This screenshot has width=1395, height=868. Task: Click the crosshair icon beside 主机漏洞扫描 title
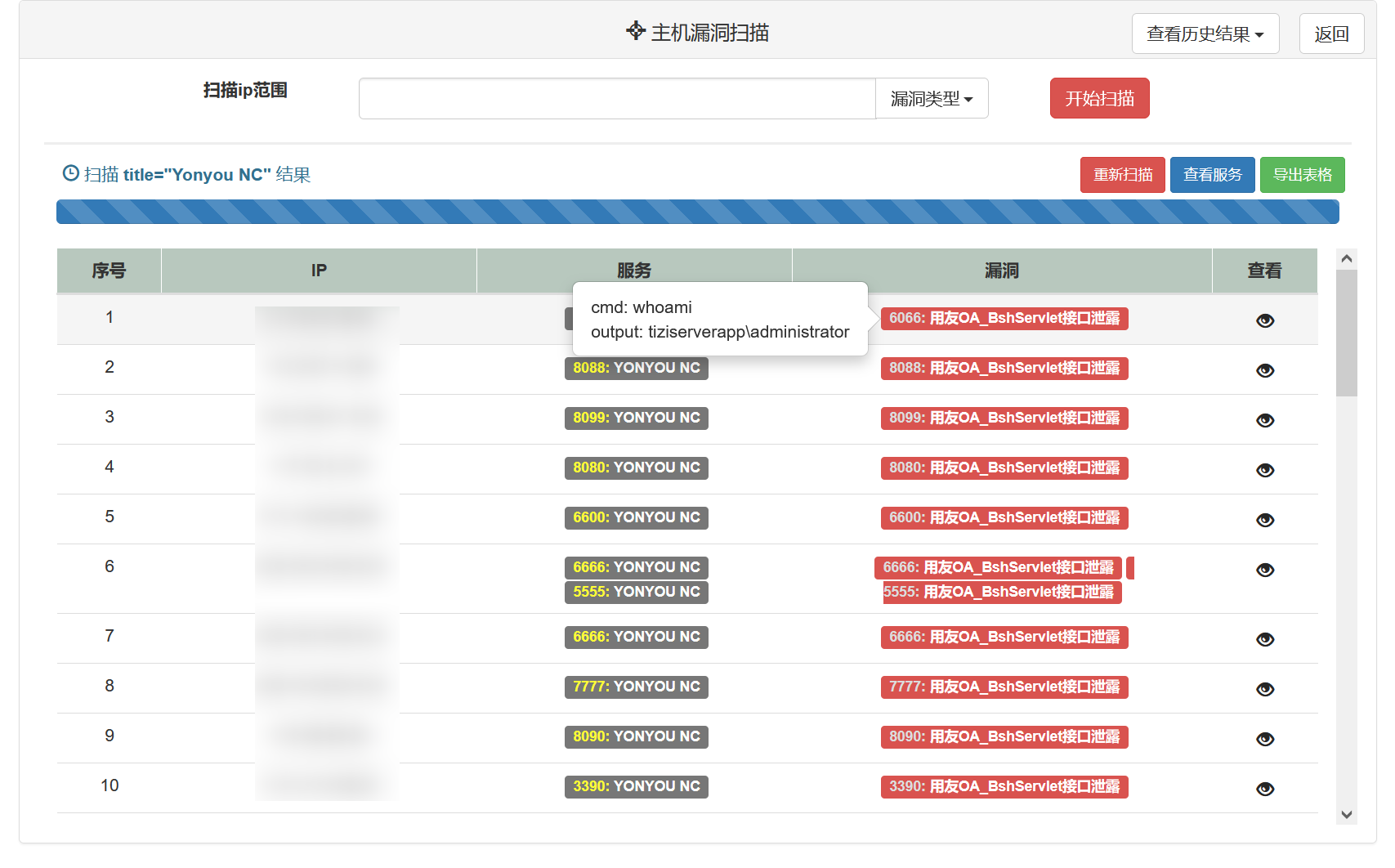[x=636, y=31]
